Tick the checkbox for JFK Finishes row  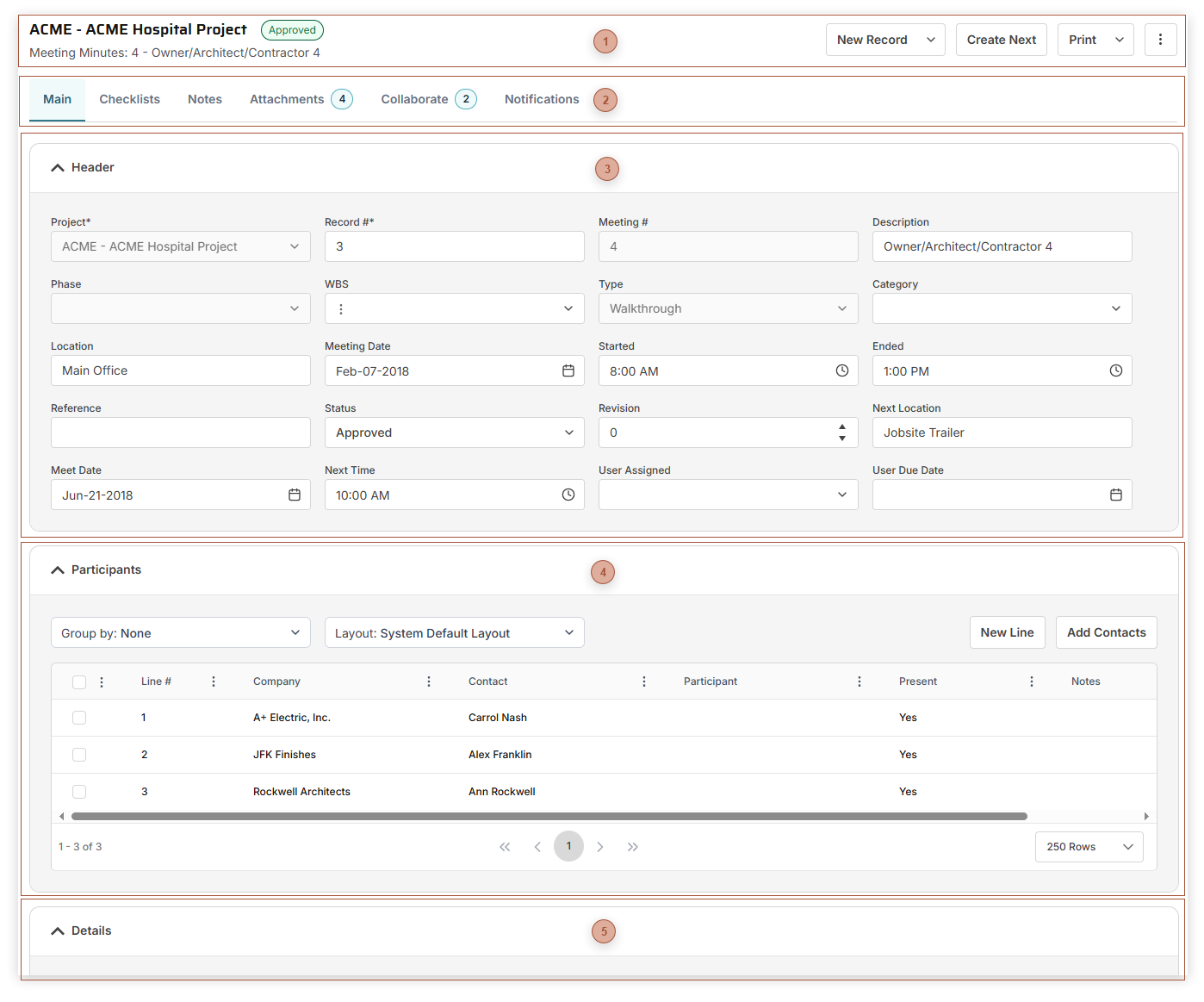[x=79, y=755]
